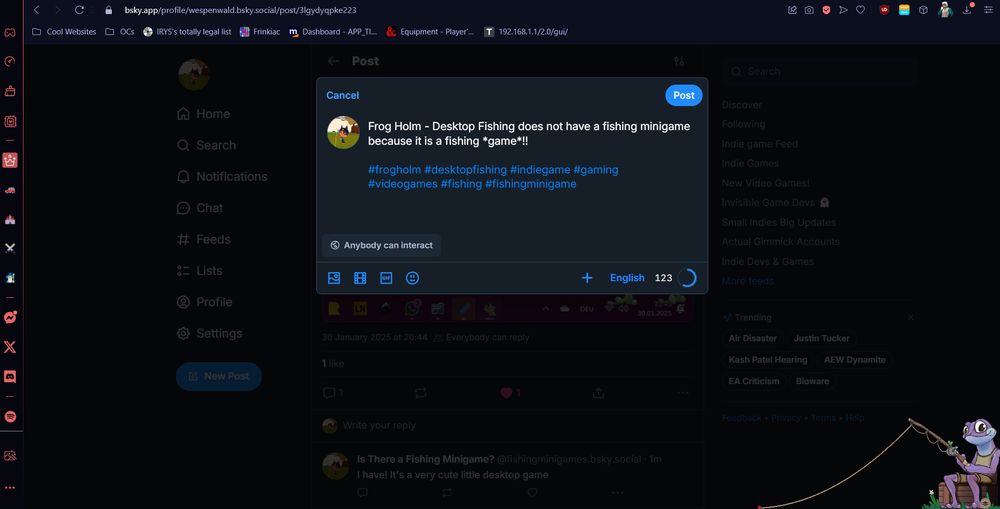The image size is (1000, 509).
Task: Like the post with heart icon
Action: pos(506,393)
